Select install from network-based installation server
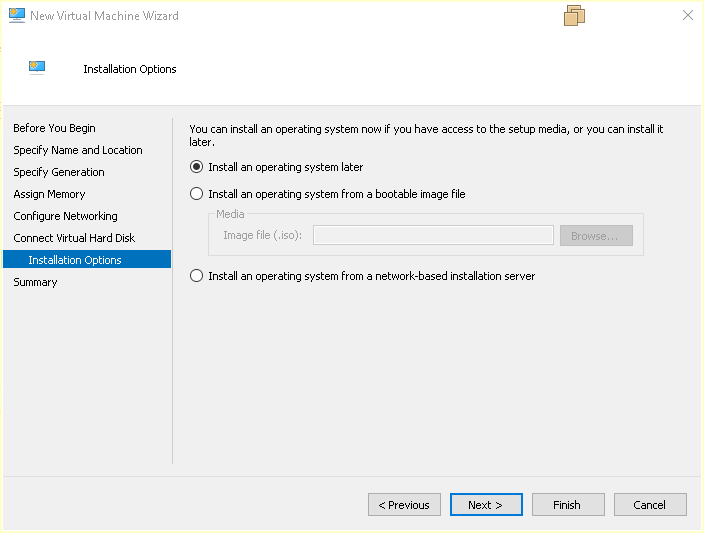Screen dimensions: 704x533 coord(197,276)
